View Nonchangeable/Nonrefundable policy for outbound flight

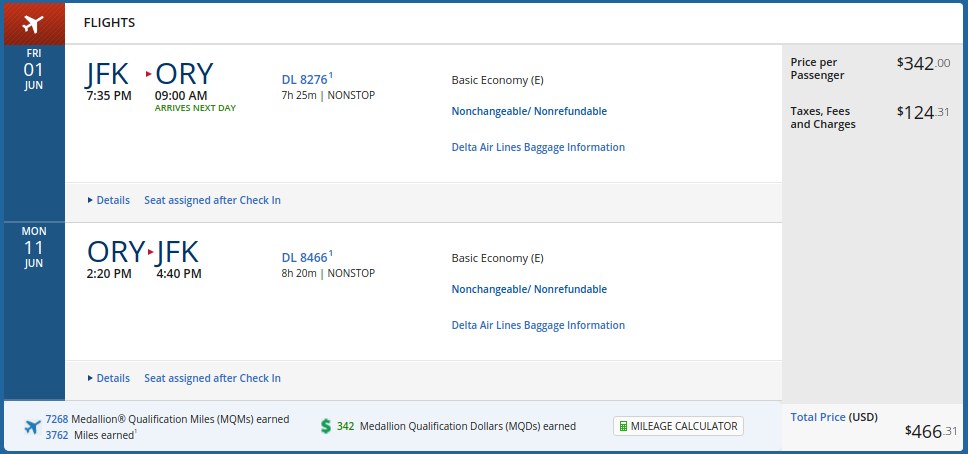click(529, 111)
